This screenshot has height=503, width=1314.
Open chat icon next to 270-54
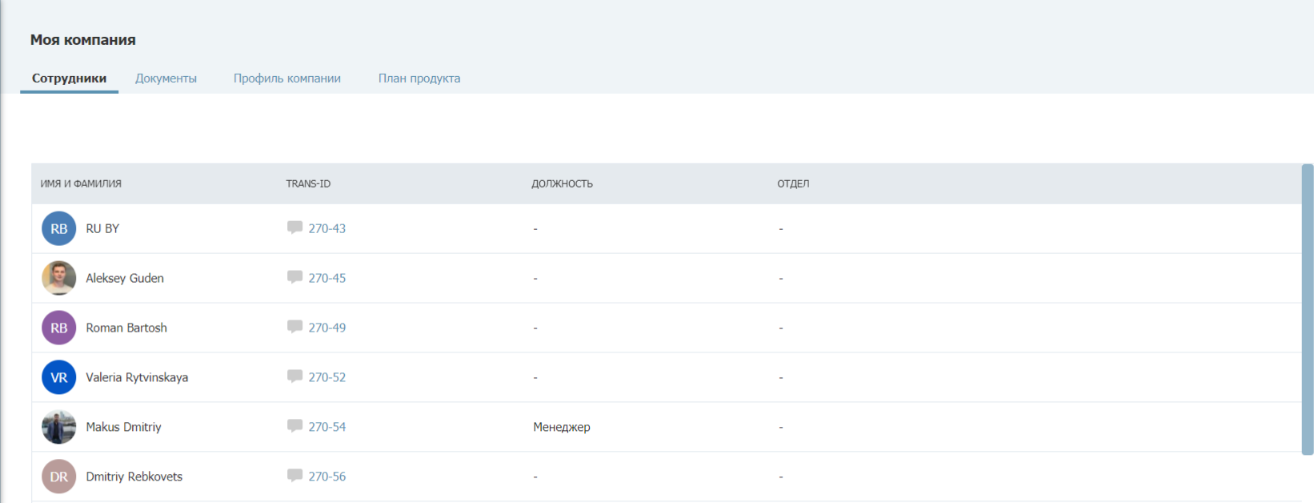coord(294,425)
